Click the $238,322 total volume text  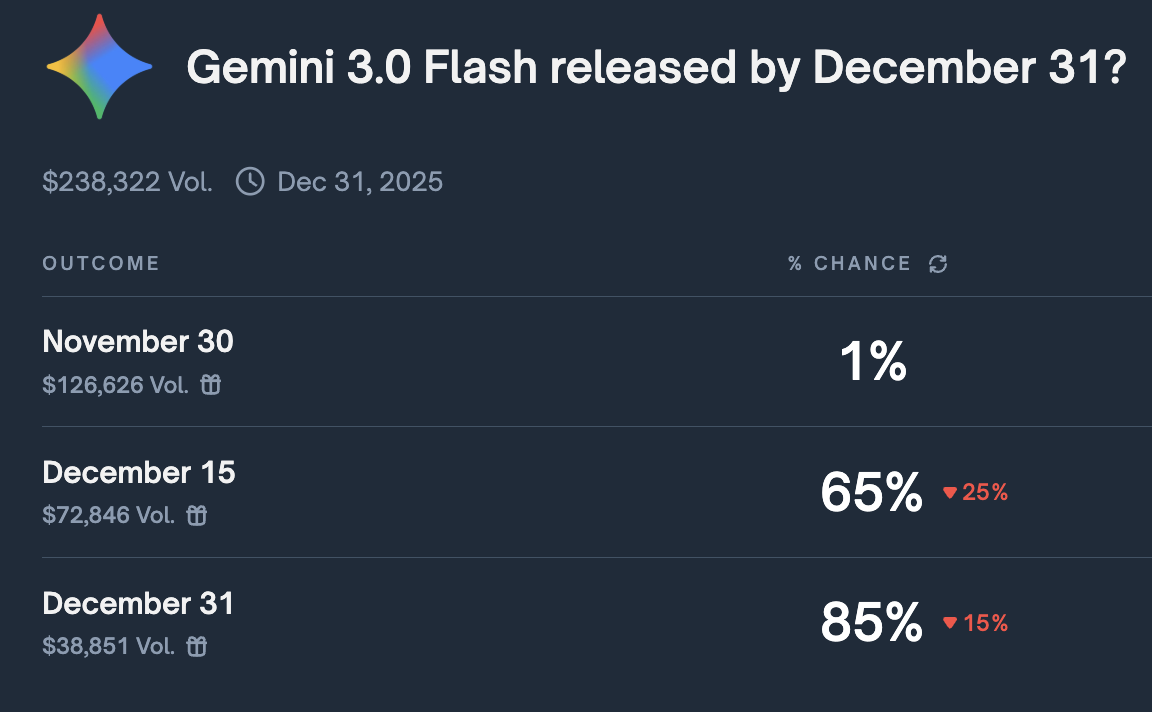tap(127, 182)
